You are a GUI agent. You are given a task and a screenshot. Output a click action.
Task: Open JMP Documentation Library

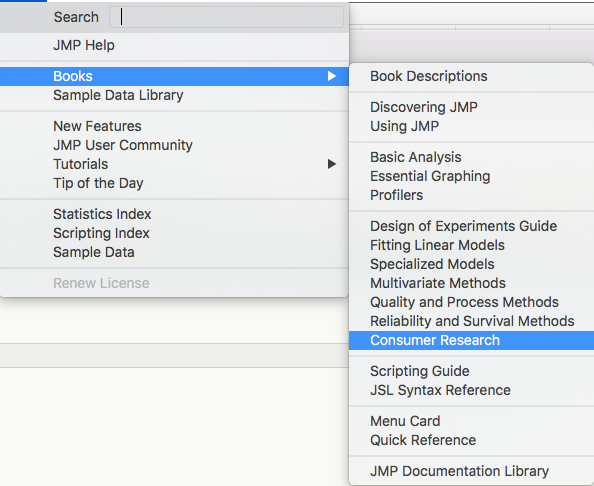(x=471, y=471)
